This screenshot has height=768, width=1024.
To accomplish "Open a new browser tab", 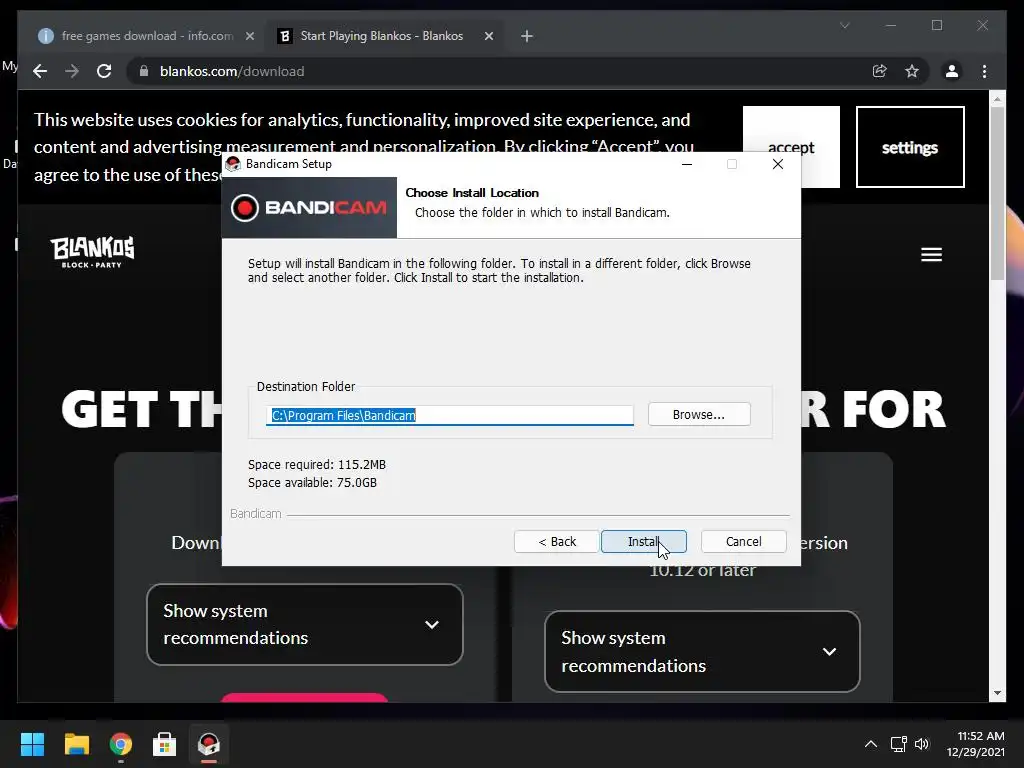I will pyautogui.click(x=527, y=36).
